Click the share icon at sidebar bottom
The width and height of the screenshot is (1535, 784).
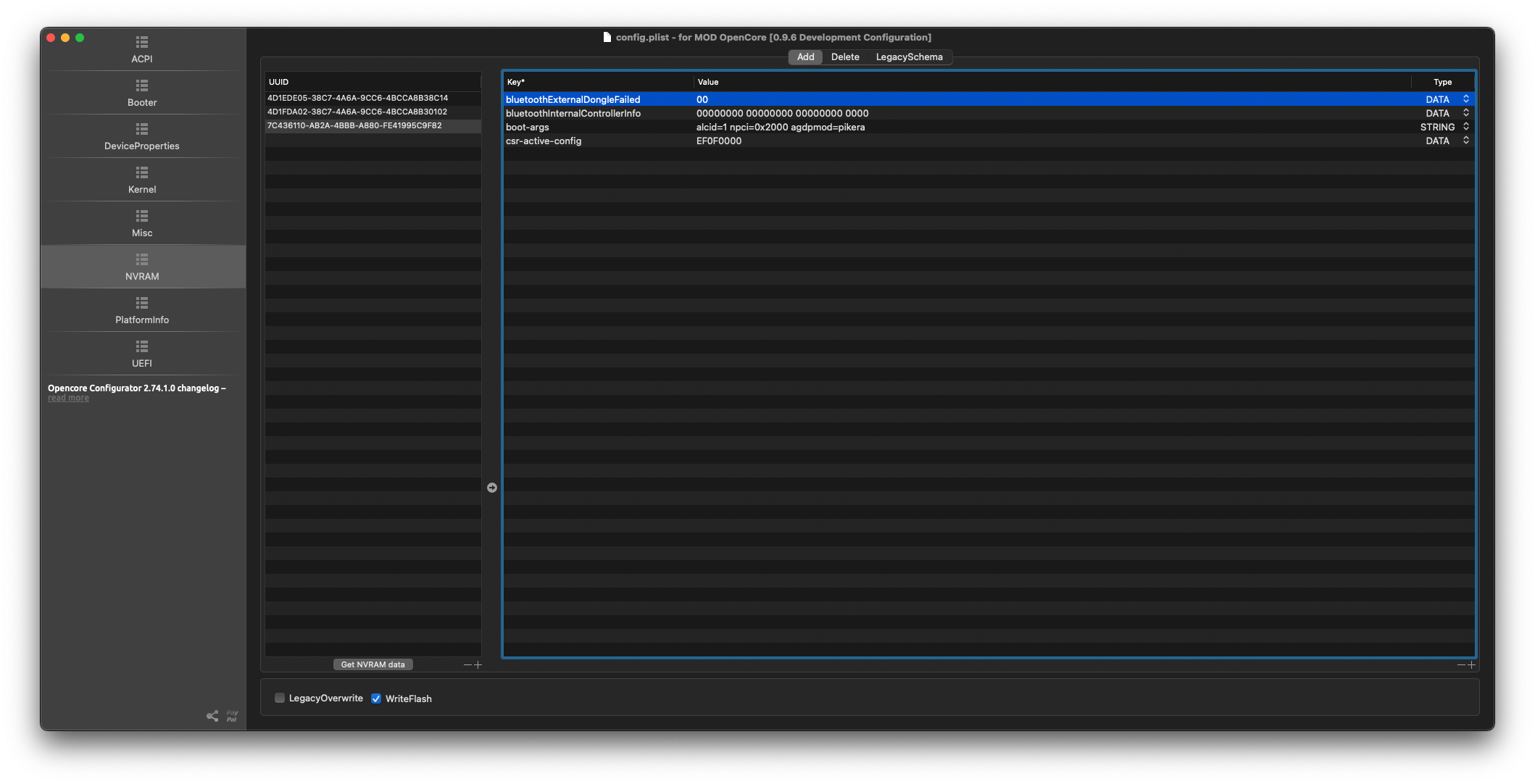pos(212,716)
